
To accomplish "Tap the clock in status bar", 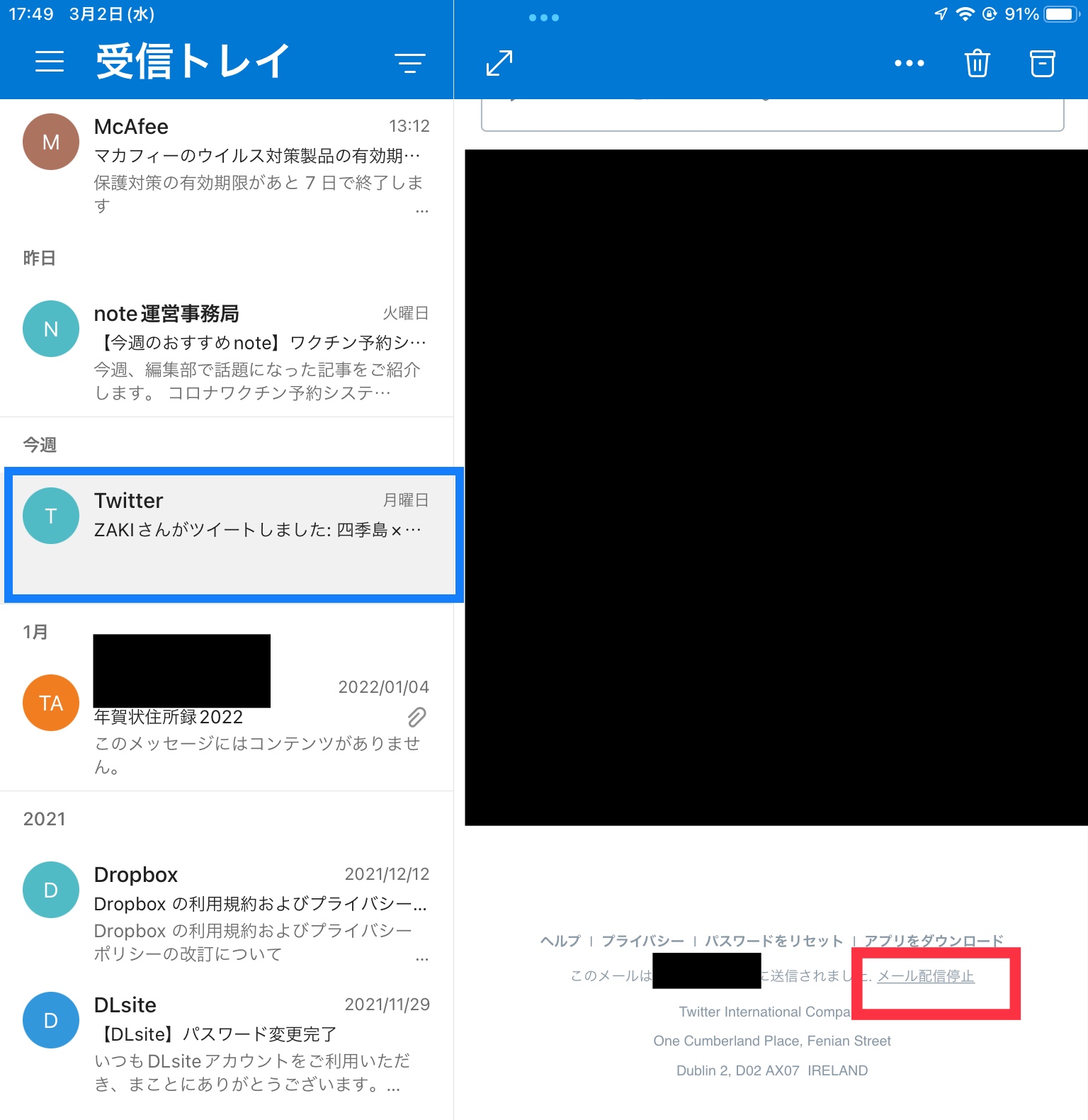I will (x=31, y=14).
